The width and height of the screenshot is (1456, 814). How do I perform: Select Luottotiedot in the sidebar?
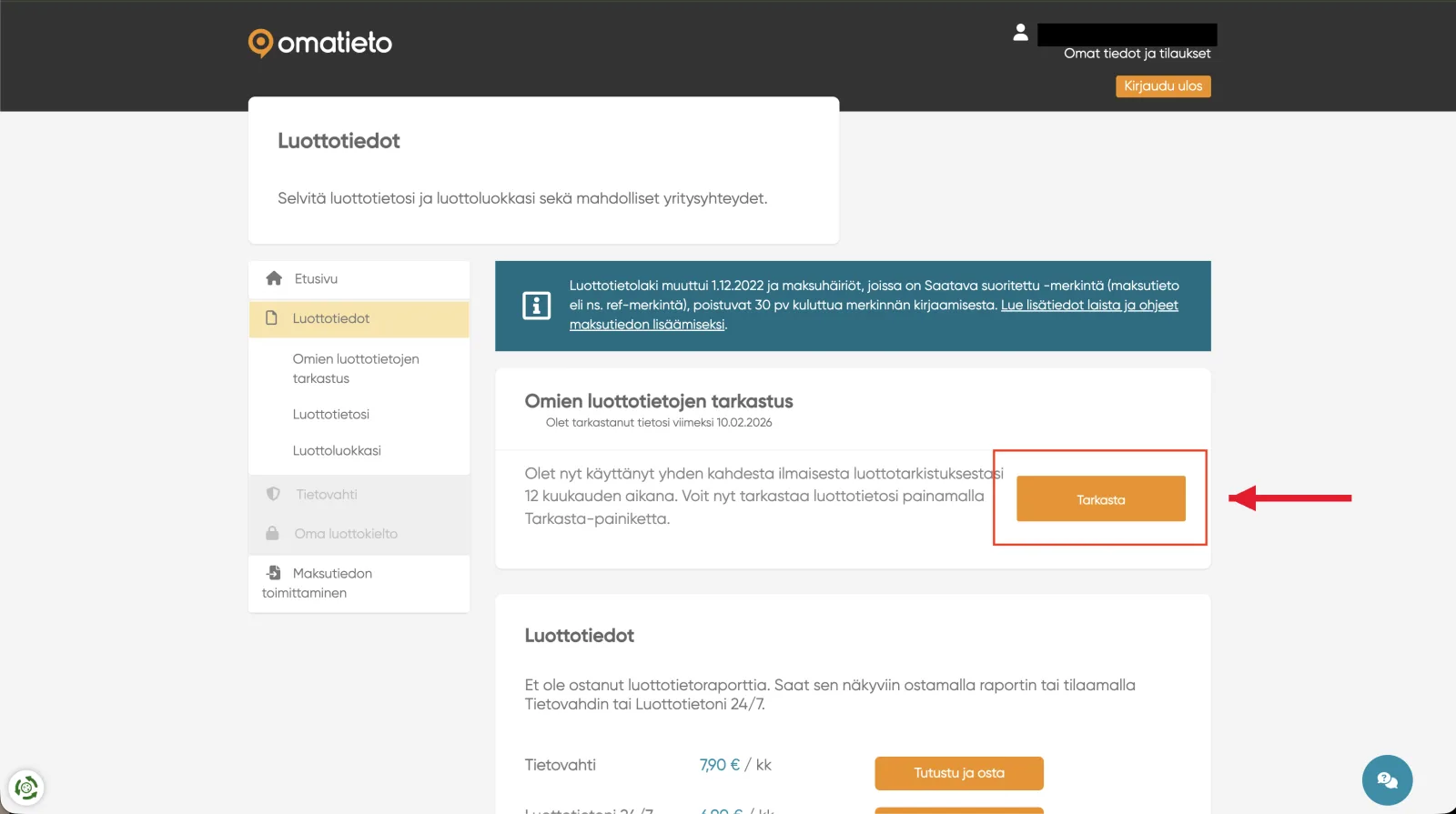point(359,319)
